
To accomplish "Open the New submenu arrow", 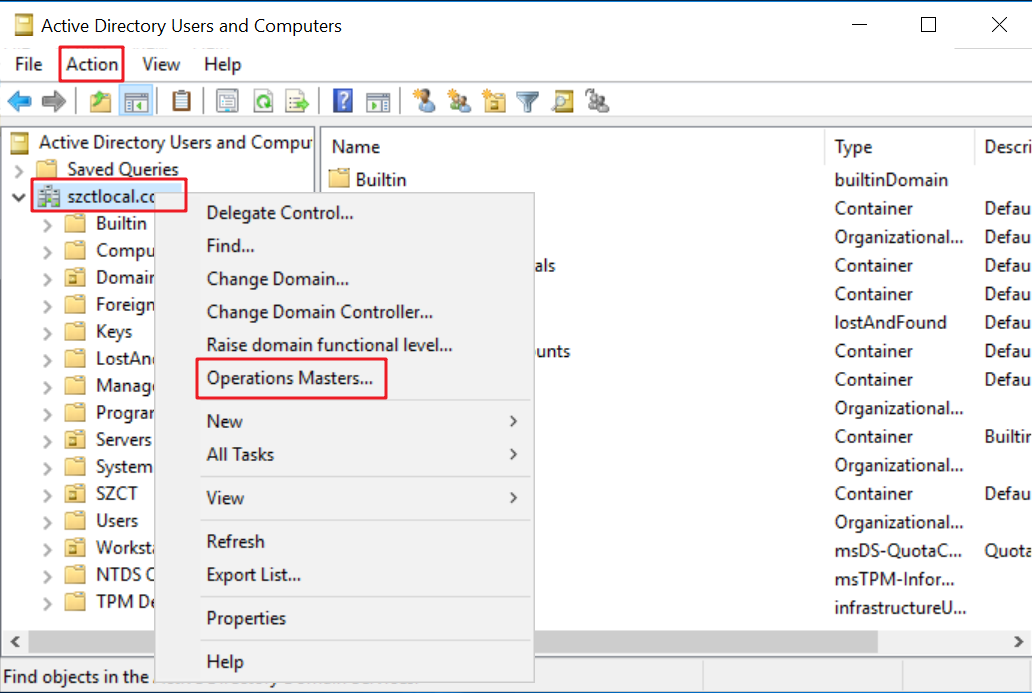I will [x=513, y=421].
